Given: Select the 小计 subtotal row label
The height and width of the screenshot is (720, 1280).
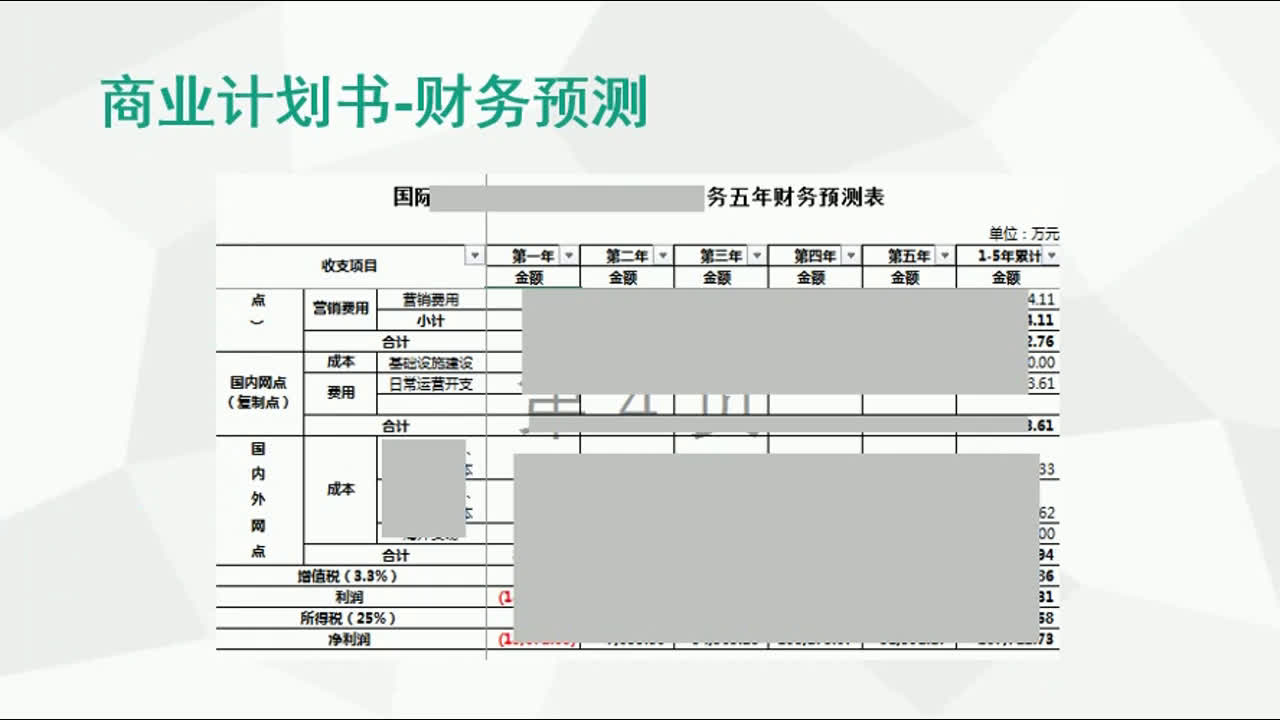Looking at the screenshot, I should (431, 321).
